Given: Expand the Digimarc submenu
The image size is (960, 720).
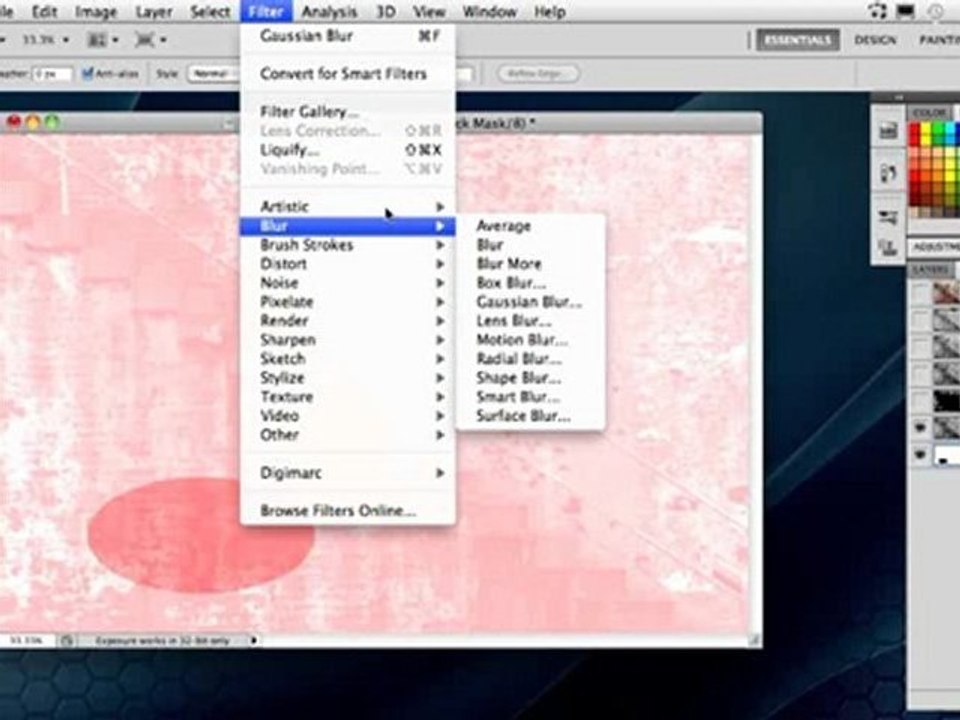Looking at the screenshot, I should pos(348,473).
